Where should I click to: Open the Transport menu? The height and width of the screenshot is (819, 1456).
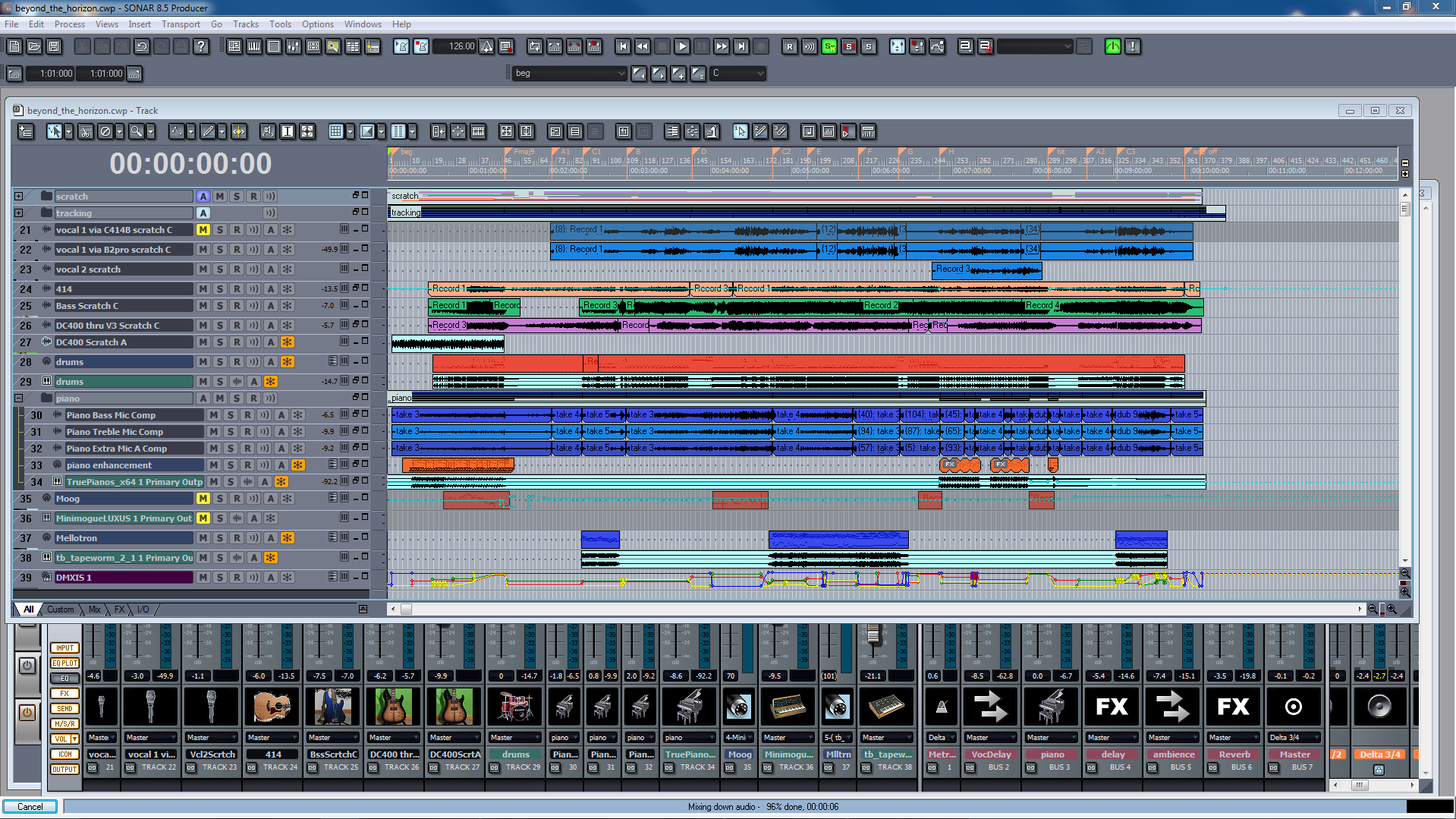[181, 24]
